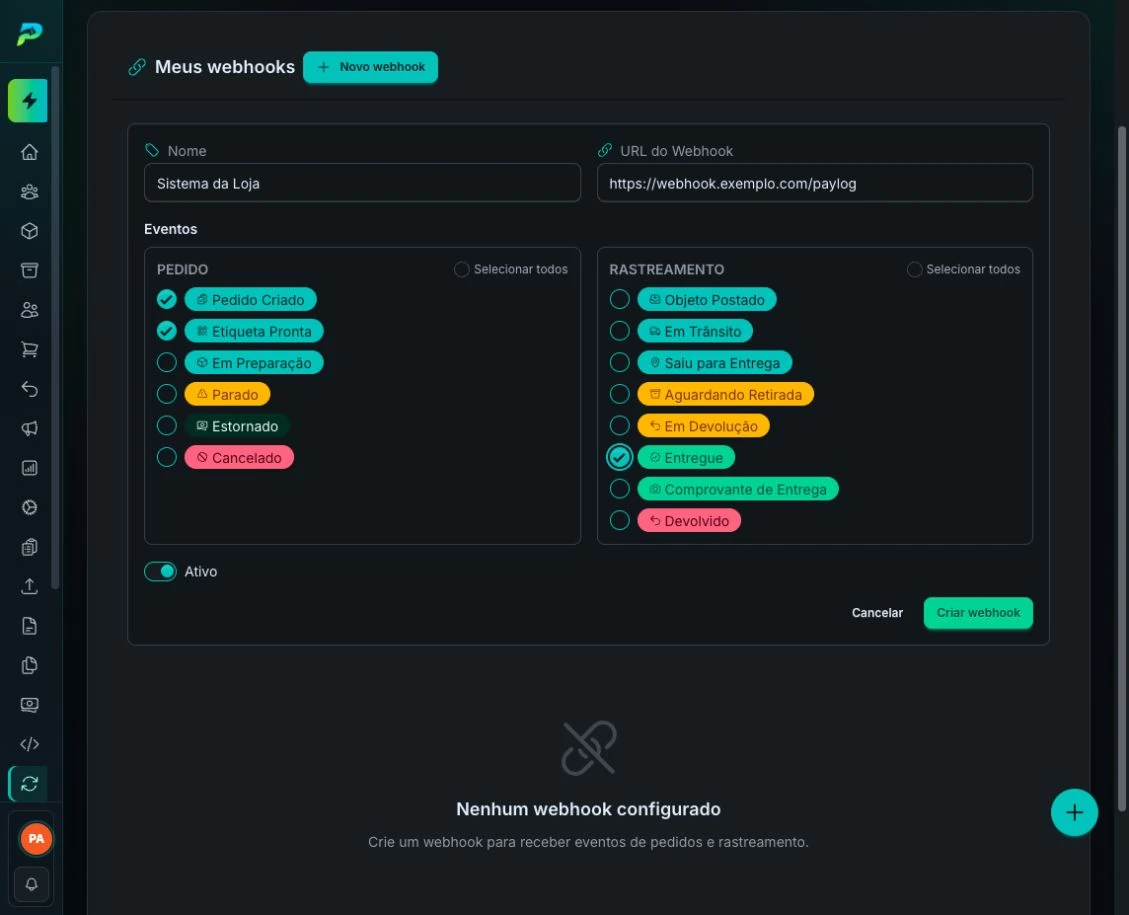Check the Devolvido event
The height and width of the screenshot is (915, 1129).
point(619,520)
